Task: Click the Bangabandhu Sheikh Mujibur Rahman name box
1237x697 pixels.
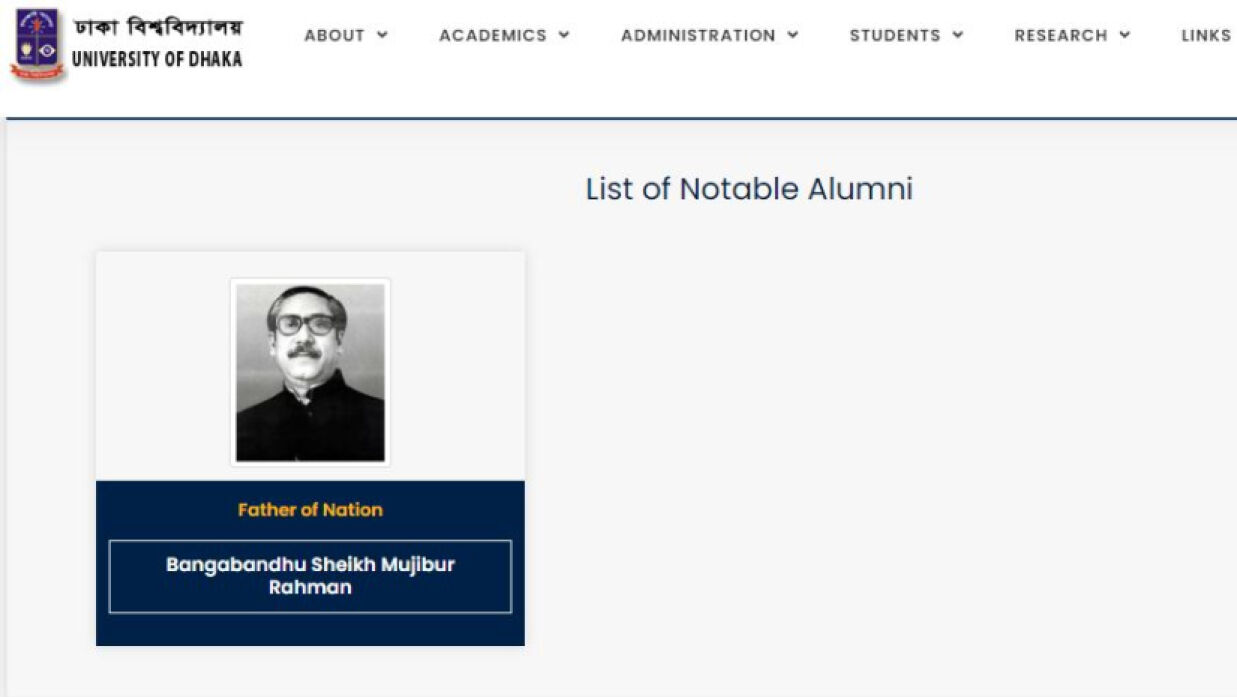Action: [310, 576]
